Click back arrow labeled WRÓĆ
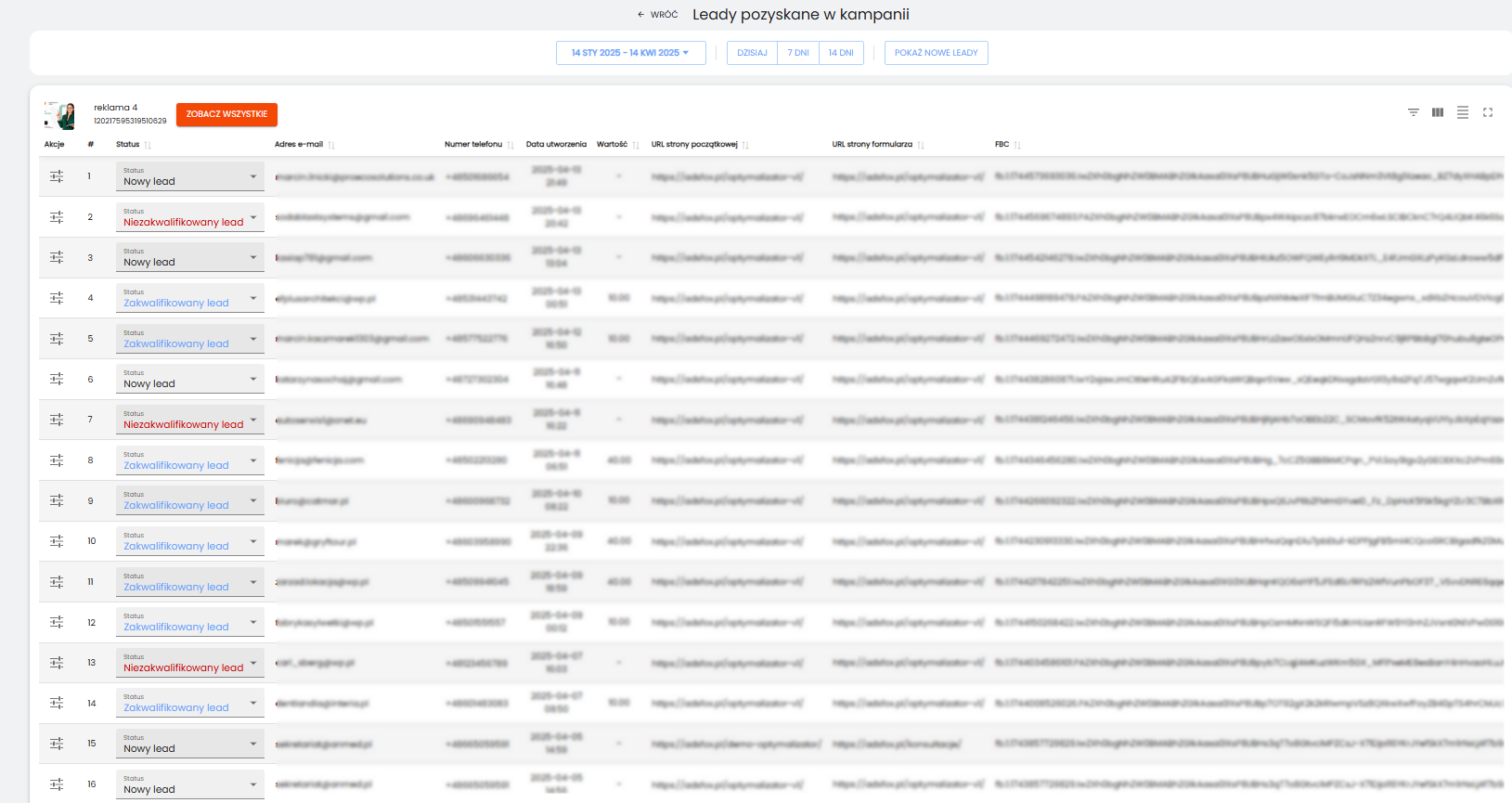Screen dimensions: 1512x803 point(657,15)
